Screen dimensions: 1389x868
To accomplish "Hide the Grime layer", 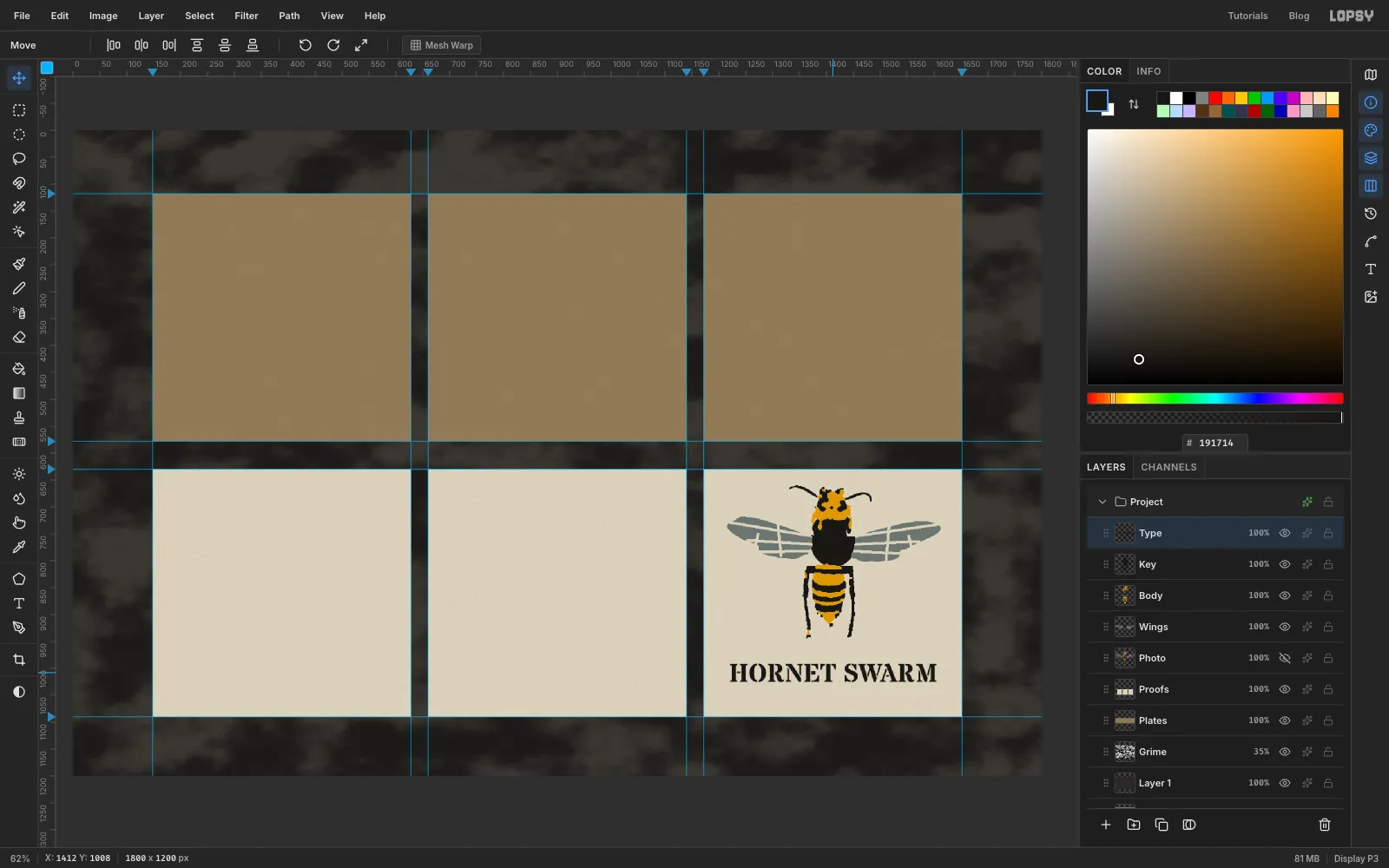I will pos(1285,752).
